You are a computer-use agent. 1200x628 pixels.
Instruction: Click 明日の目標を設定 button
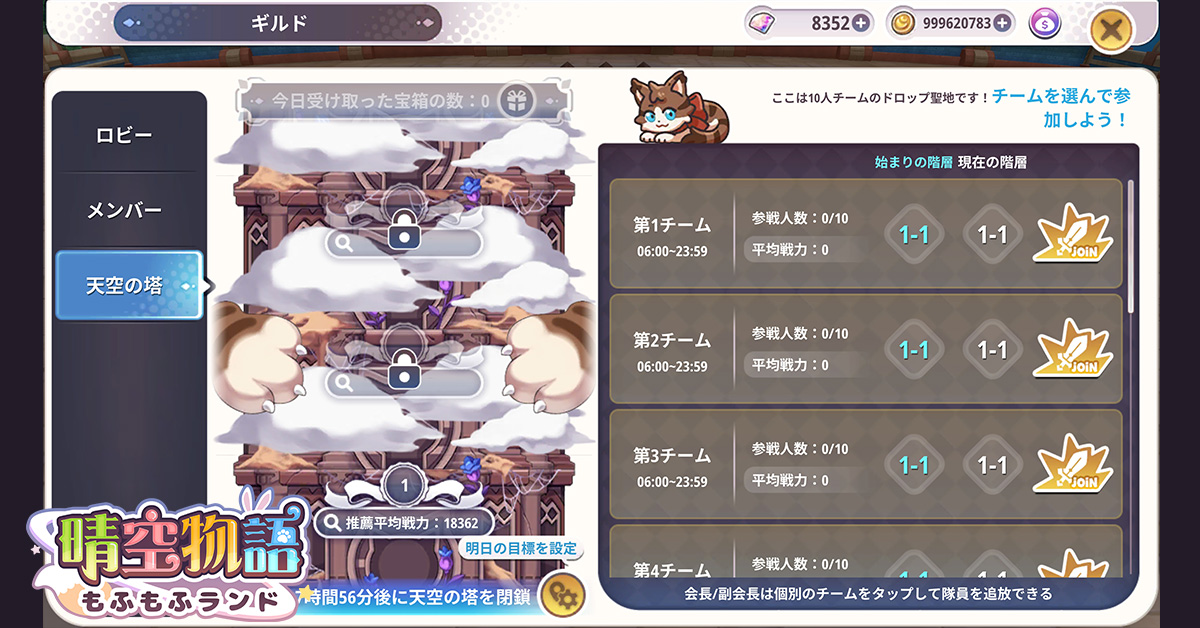point(522,548)
